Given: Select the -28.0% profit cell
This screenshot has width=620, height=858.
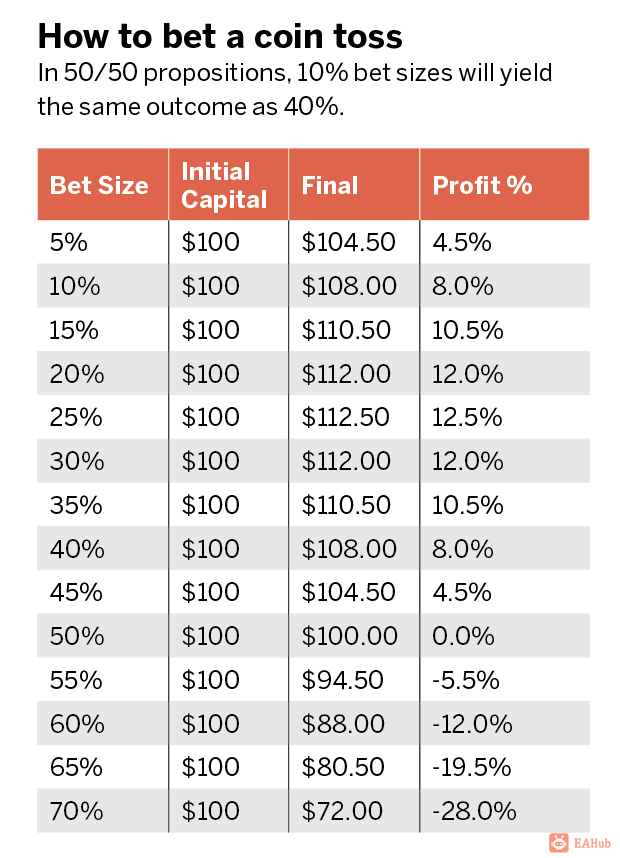Looking at the screenshot, I should pyautogui.click(x=474, y=811).
